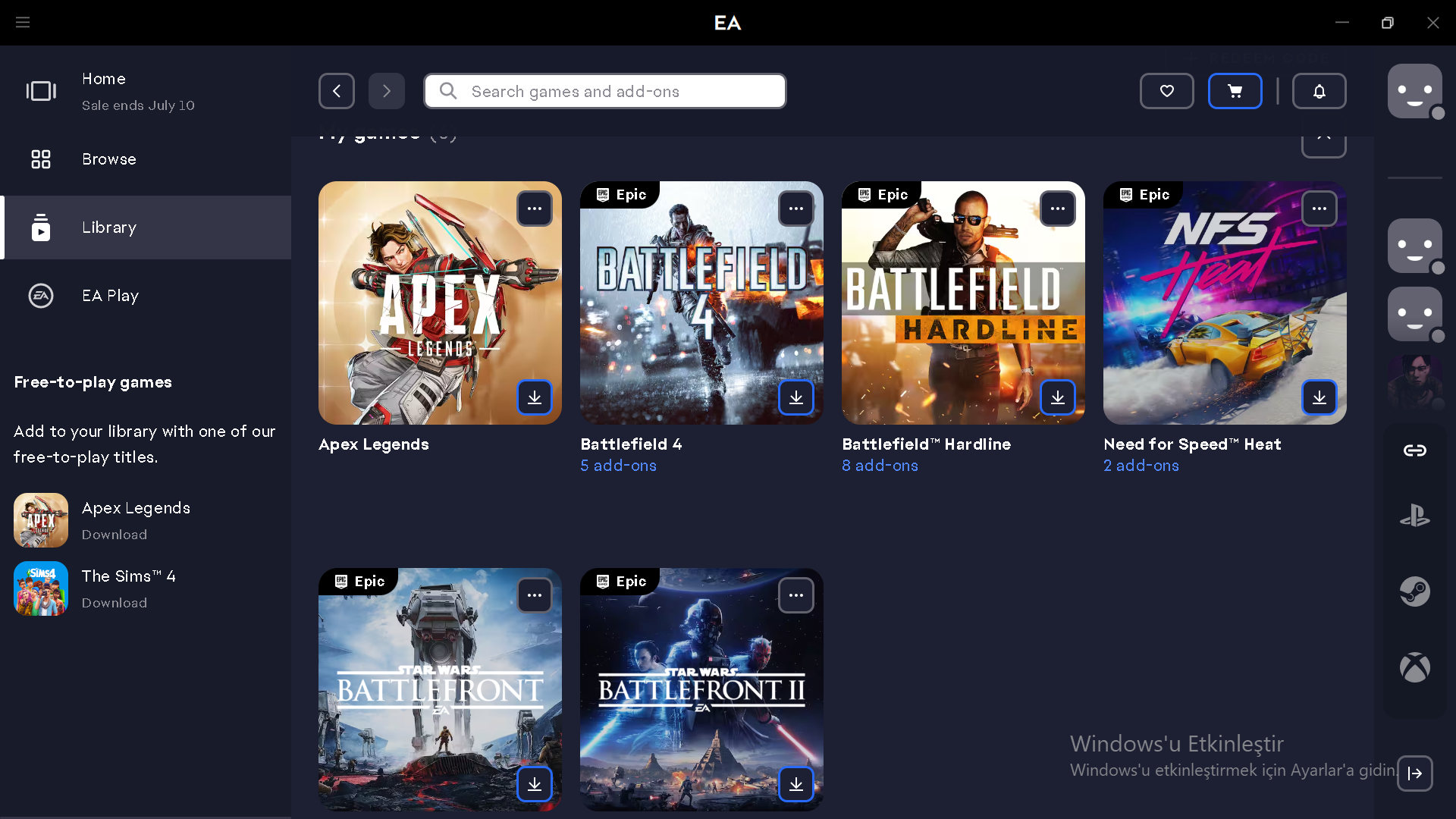Open the shopping cart
The image size is (1456, 819).
coord(1235,91)
